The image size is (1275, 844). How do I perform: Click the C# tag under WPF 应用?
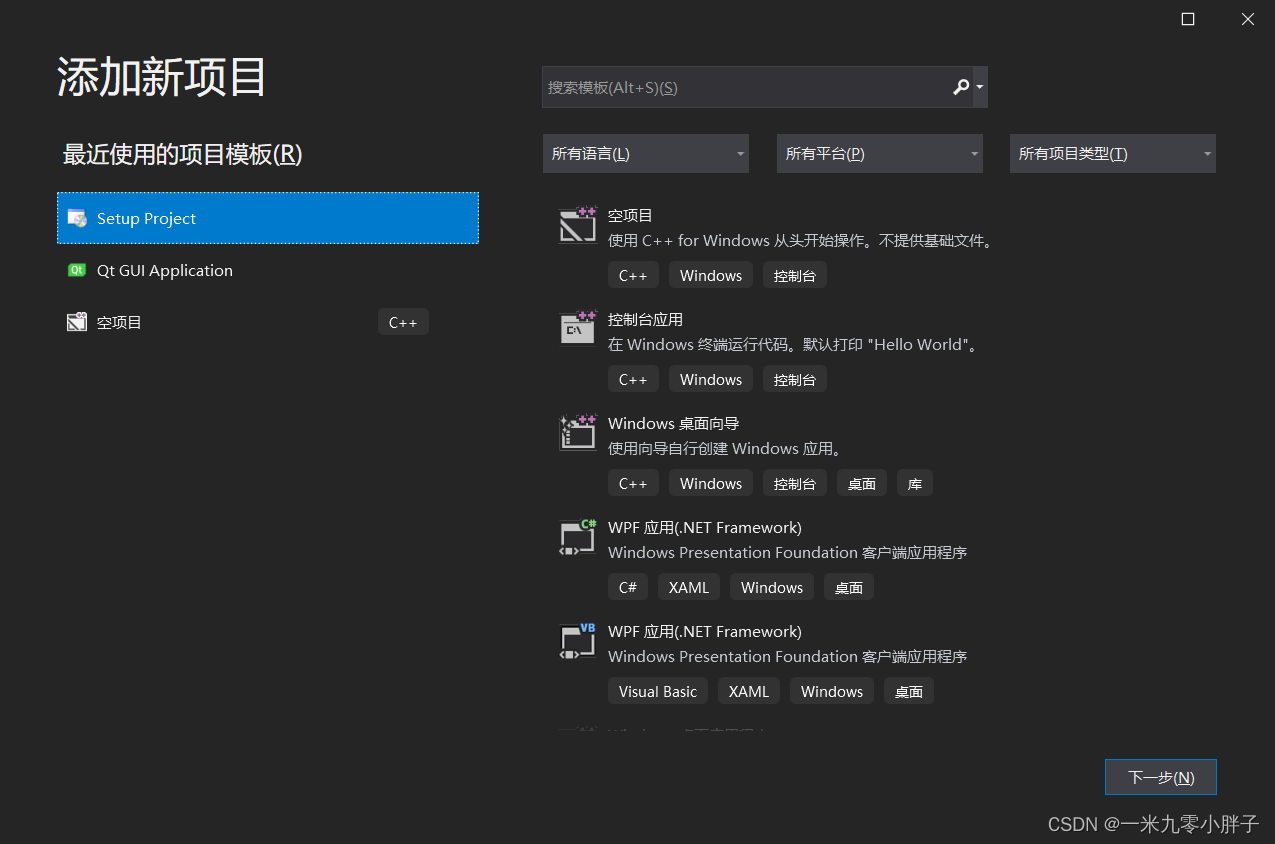point(628,587)
